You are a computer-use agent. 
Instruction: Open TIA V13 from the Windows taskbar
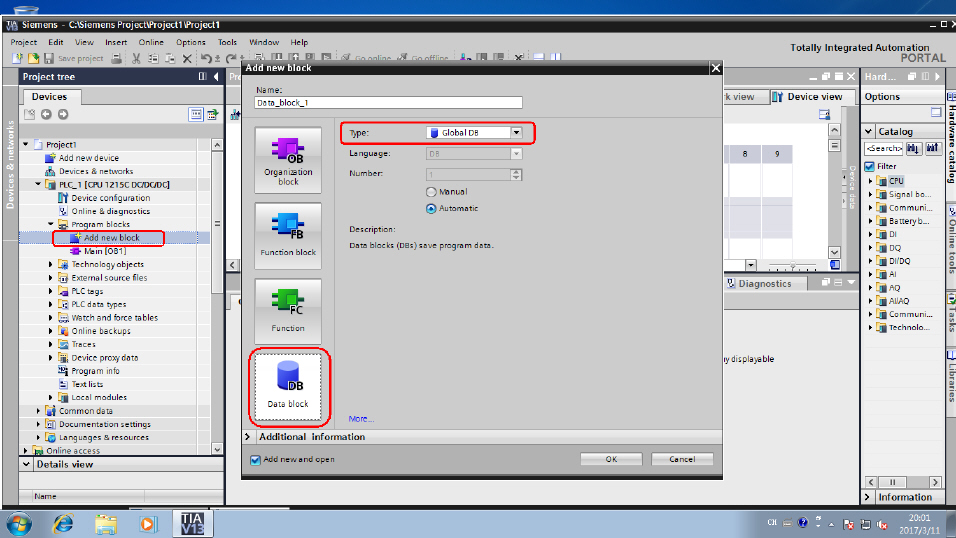click(193, 523)
